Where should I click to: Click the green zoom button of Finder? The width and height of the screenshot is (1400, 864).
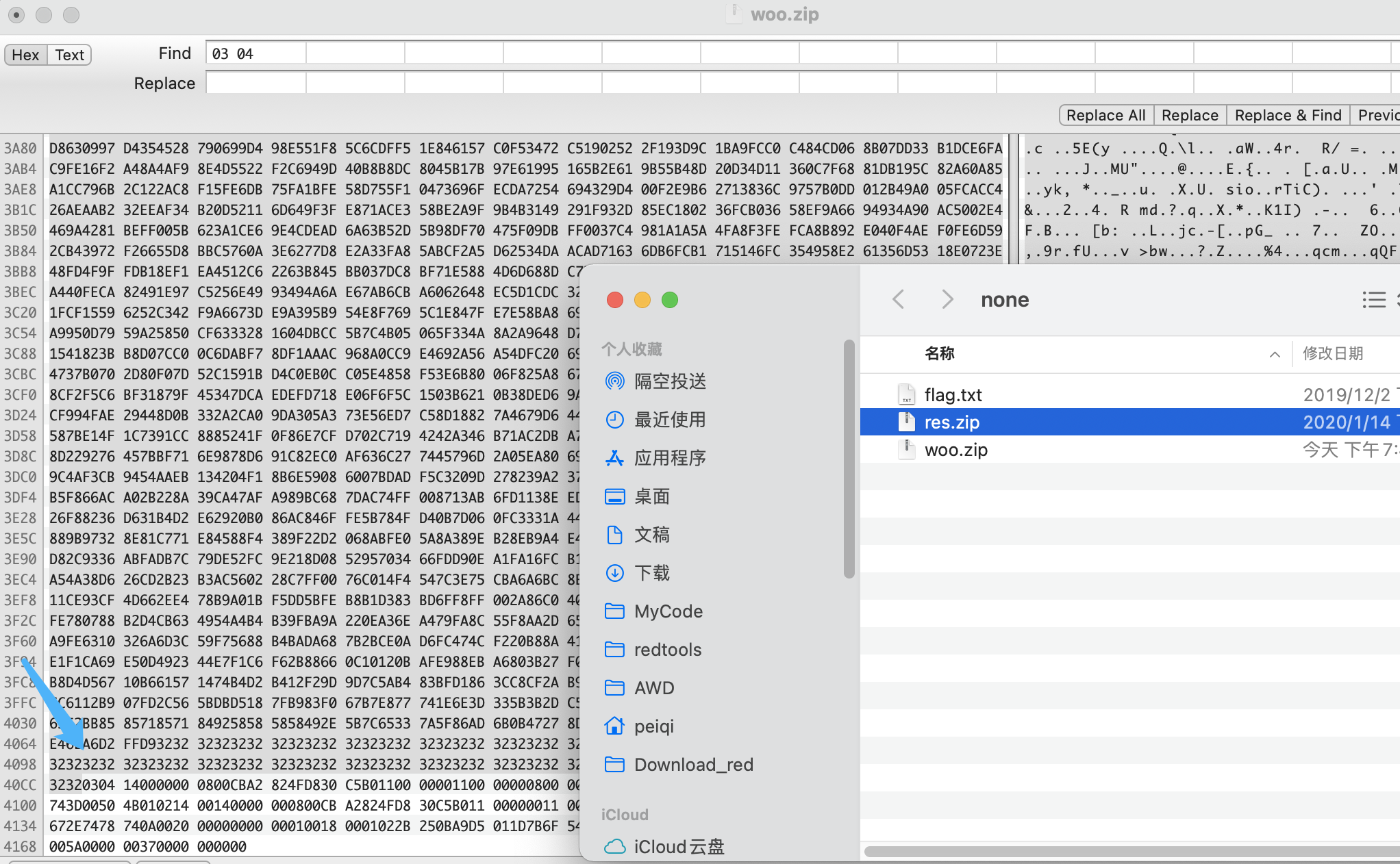click(670, 300)
